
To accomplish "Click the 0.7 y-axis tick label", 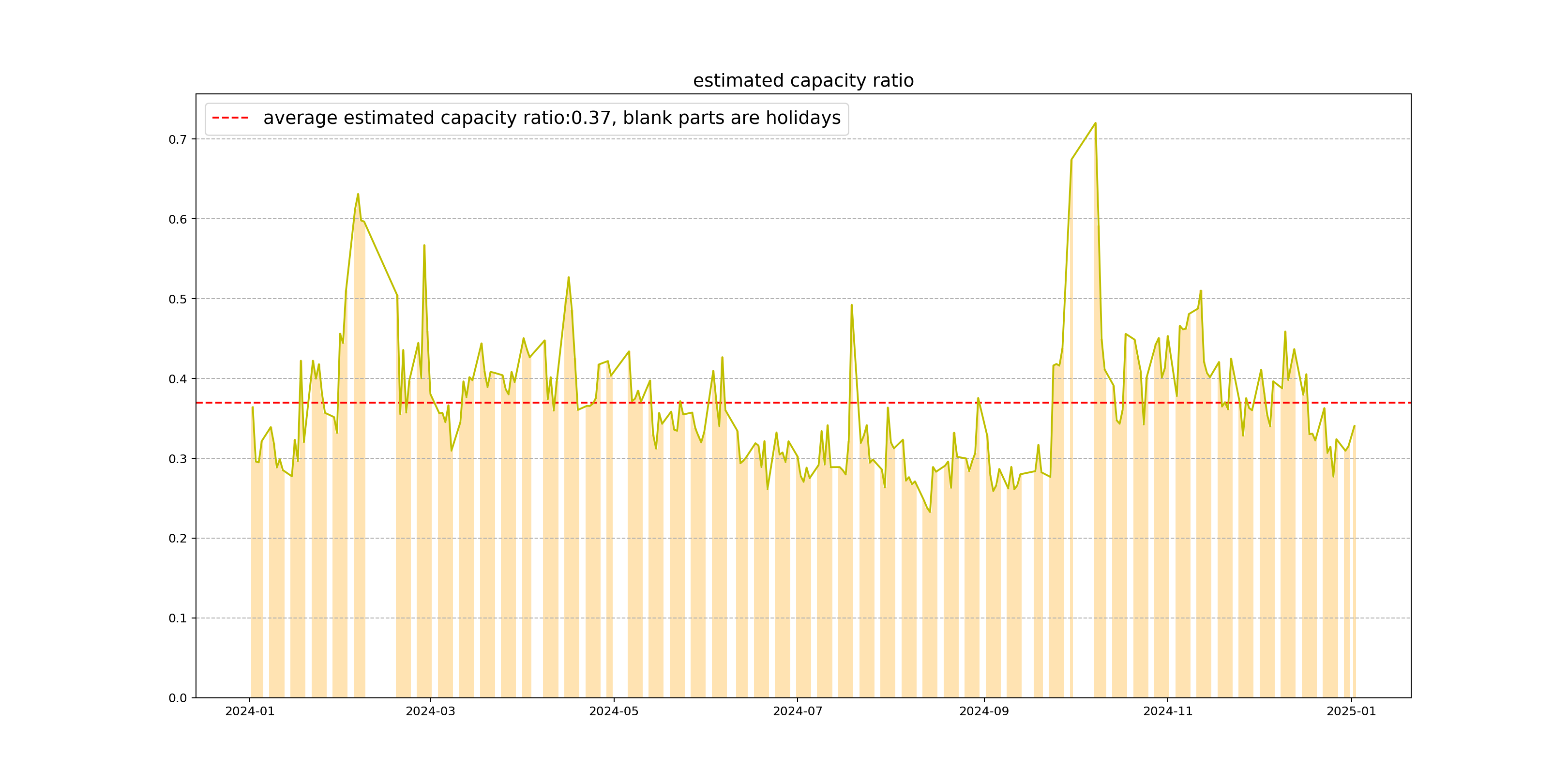I will point(178,139).
